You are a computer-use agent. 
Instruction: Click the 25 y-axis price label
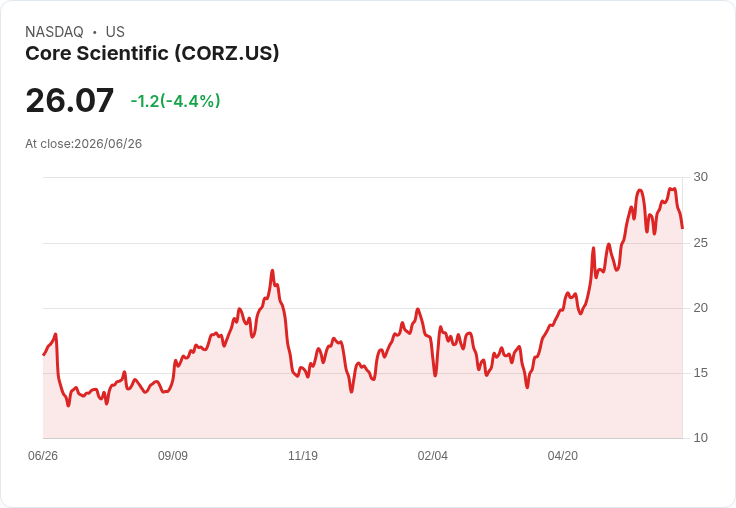[700, 243]
